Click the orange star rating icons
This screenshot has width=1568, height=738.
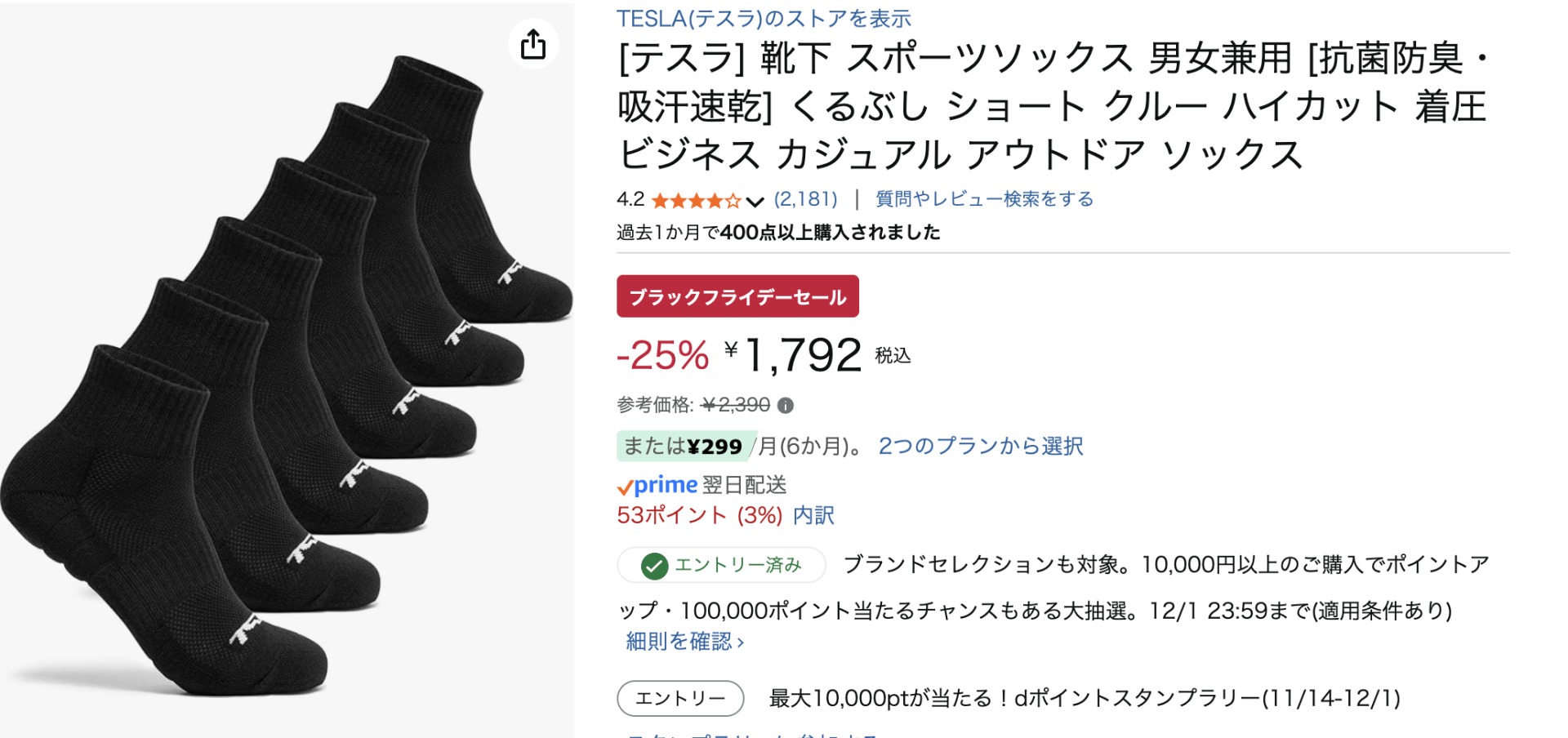click(x=696, y=200)
